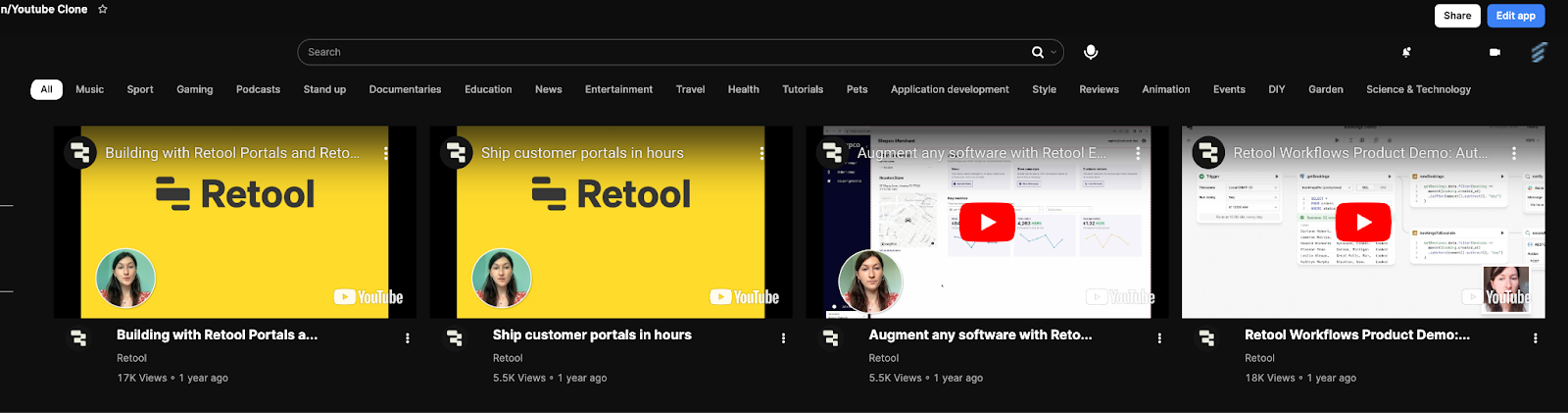Viewport: 1568px width, 413px height.
Task: Click YouTube logo on Building with Retool embed
Action: click(x=368, y=297)
